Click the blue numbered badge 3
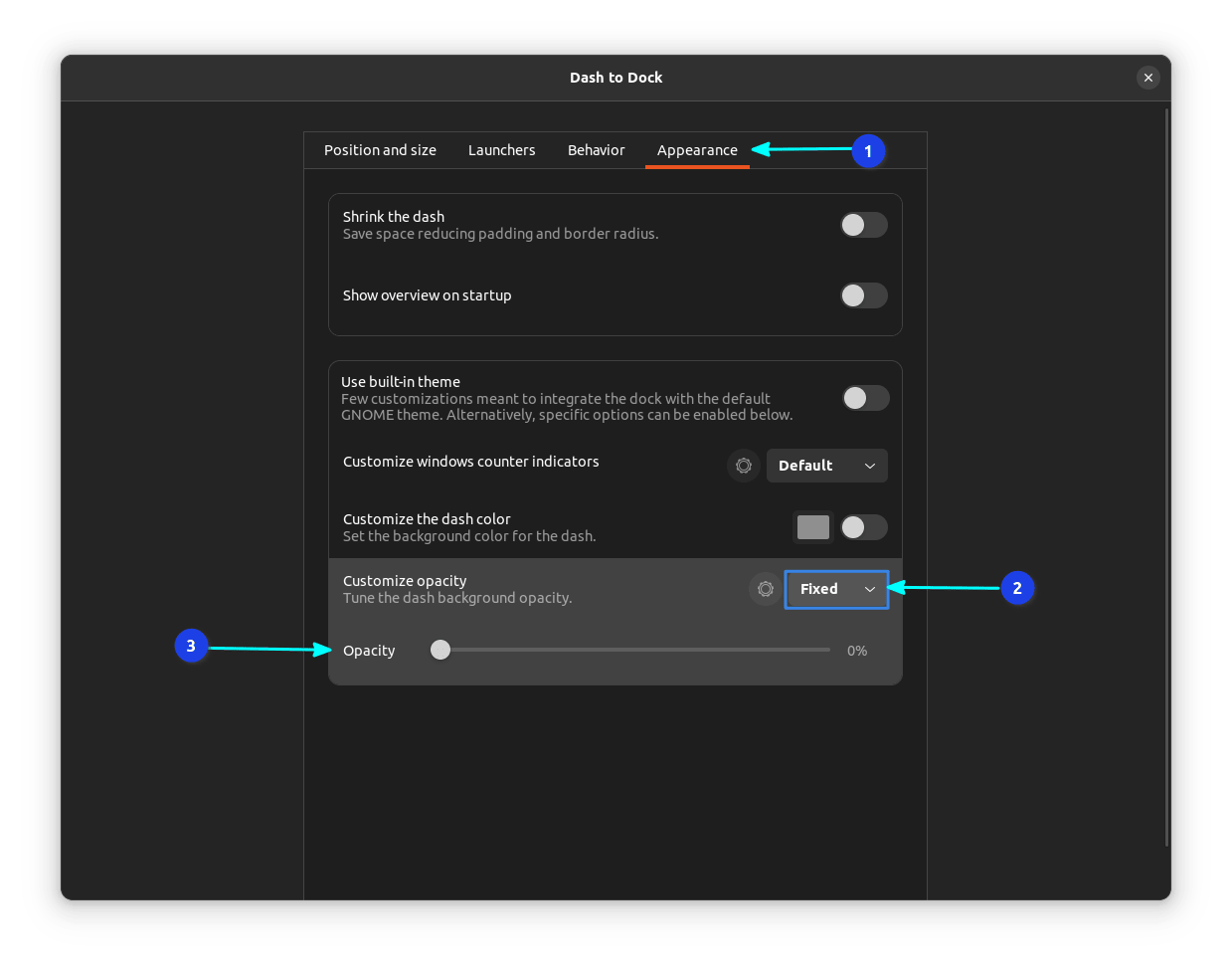 191,646
